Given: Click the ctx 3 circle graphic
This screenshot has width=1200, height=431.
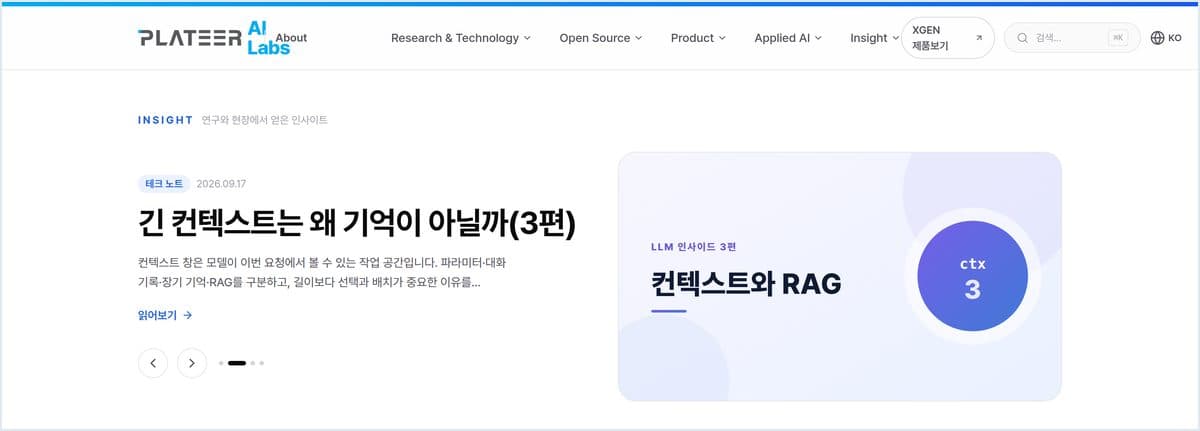Looking at the screenshot, I should click(x=972, y=276).
